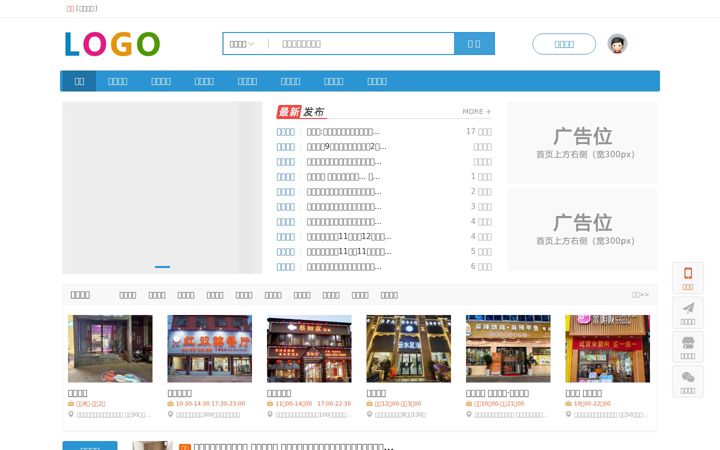Screen dimensions: 720x450
Task: Click the paper plane sidebar icon
Action: [688, 308]
